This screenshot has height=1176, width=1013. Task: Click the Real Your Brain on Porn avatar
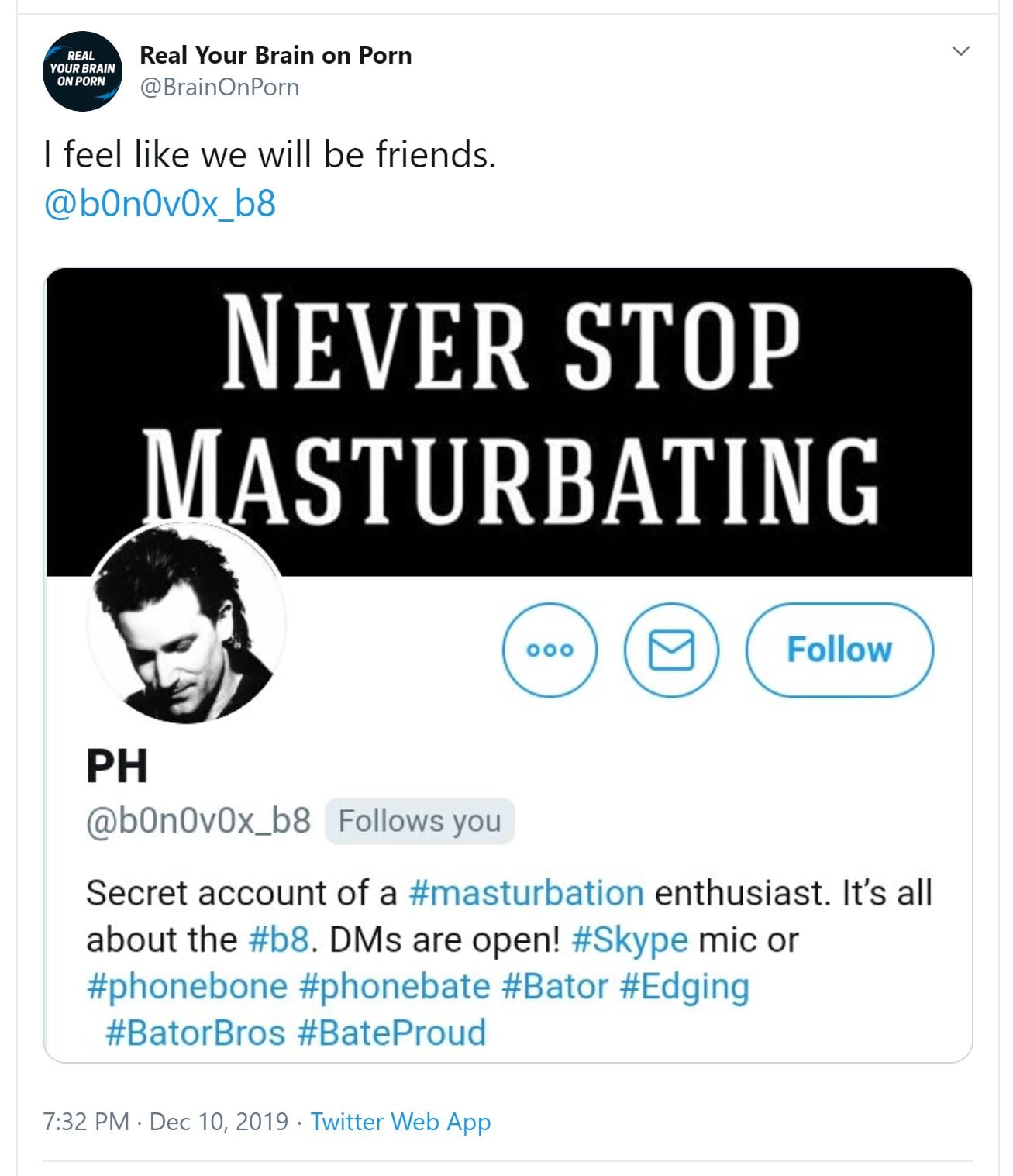coord(81,71)
